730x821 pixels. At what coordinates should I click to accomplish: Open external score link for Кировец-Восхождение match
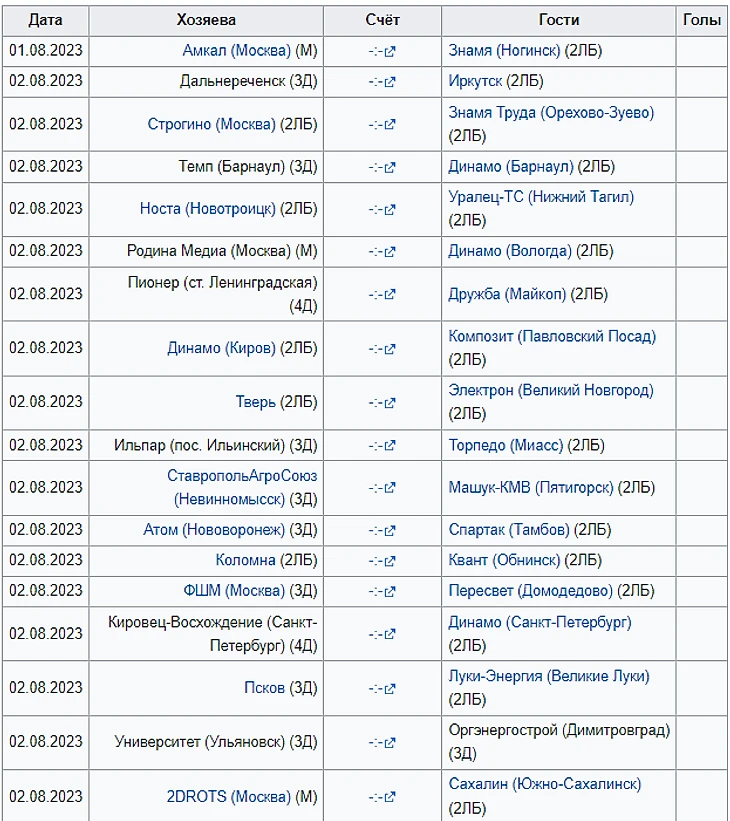(382, 634)
